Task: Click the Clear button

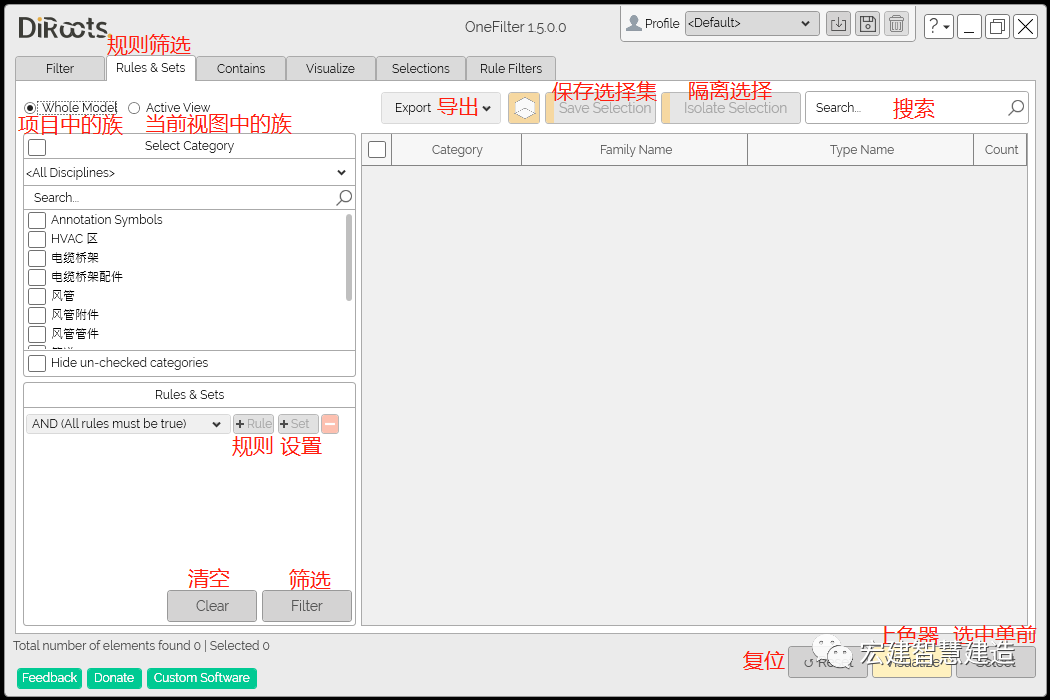Action: pos(212,606)
